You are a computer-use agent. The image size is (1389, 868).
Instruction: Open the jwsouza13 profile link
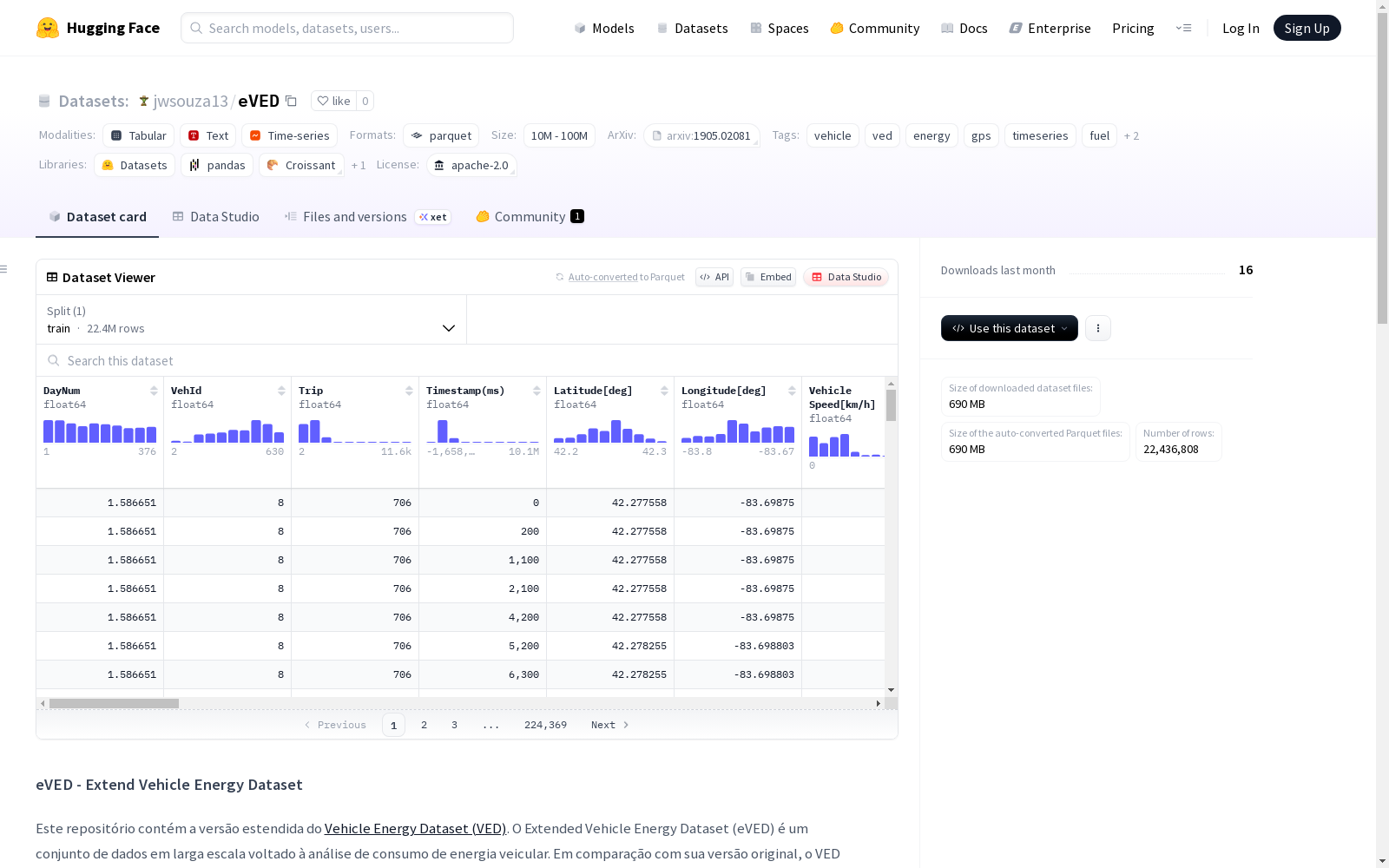pyautogui.click(x=190, y=101)
